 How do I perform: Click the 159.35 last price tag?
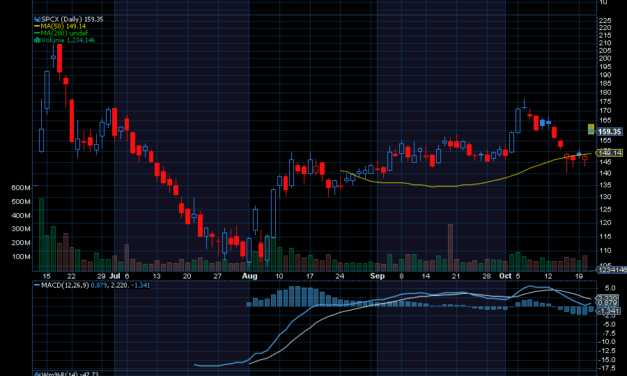pyautogui.click(x=609, y=132)
